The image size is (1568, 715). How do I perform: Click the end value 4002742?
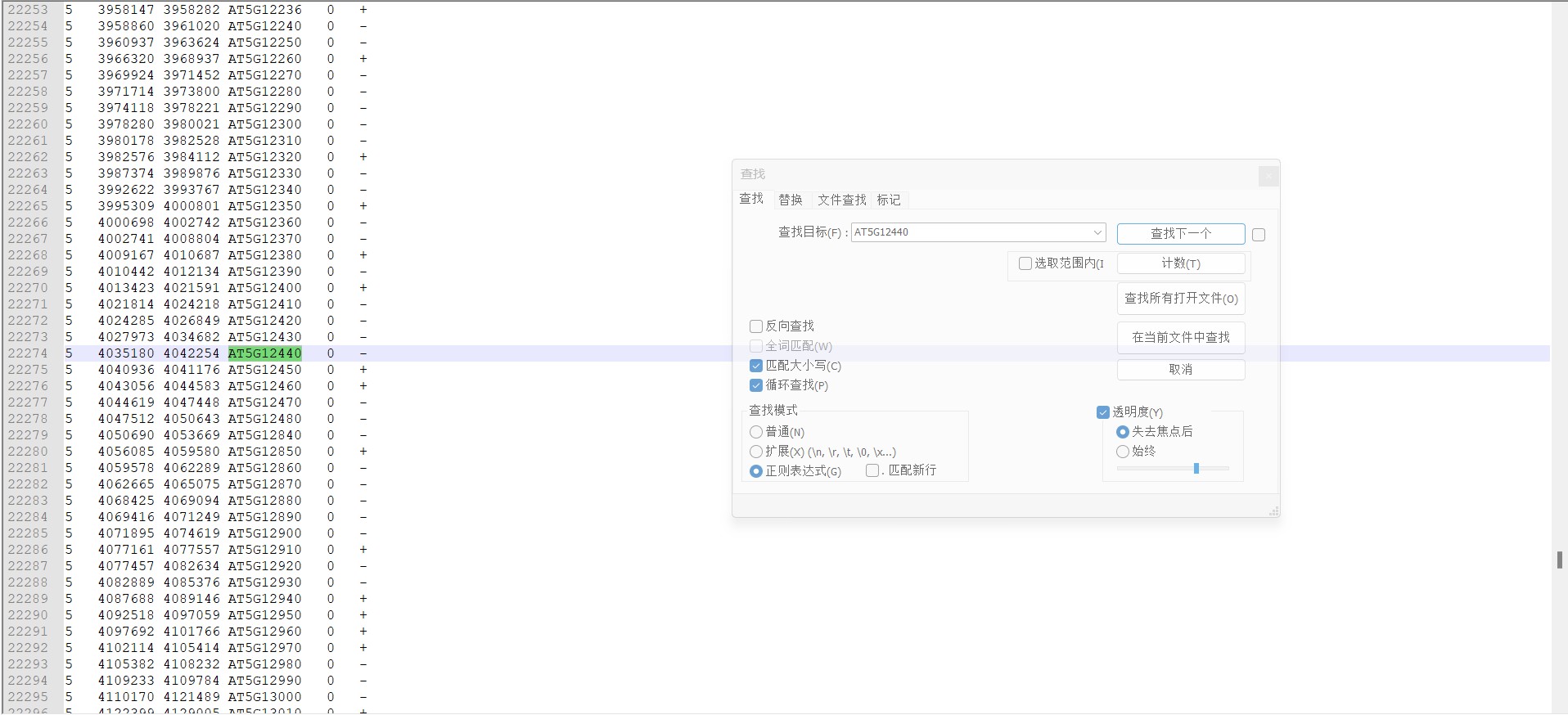(191, 223)
